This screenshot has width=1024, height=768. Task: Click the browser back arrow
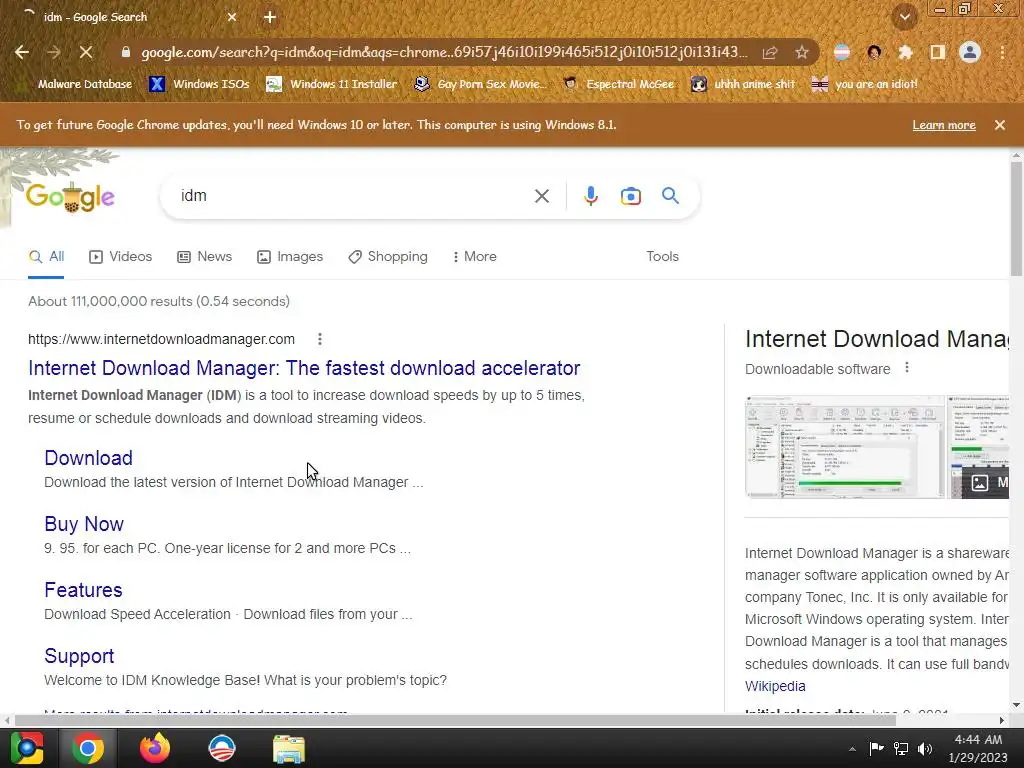tap(22, 52)
